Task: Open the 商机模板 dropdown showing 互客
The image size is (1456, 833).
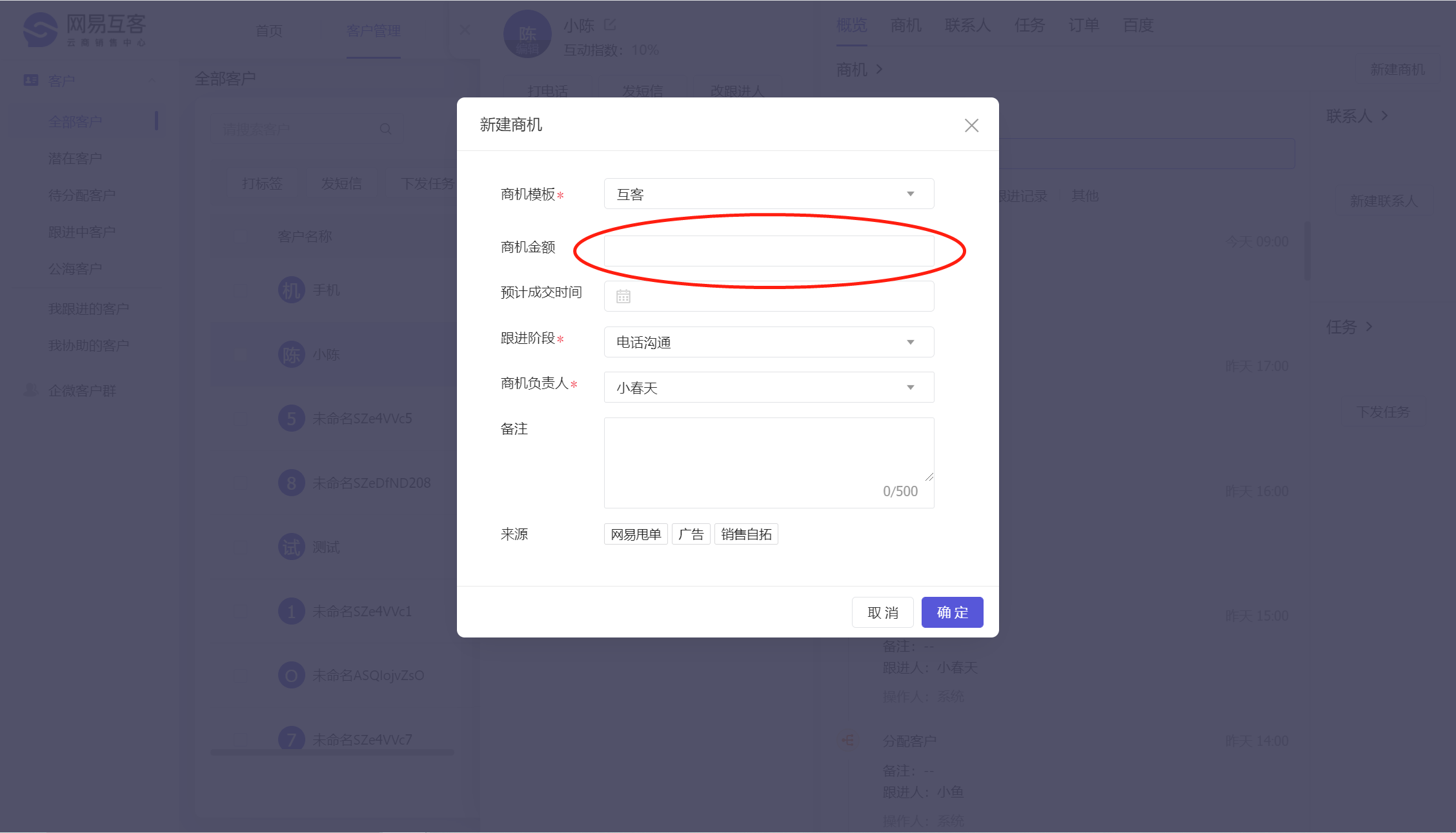Action: coord(768,194)
